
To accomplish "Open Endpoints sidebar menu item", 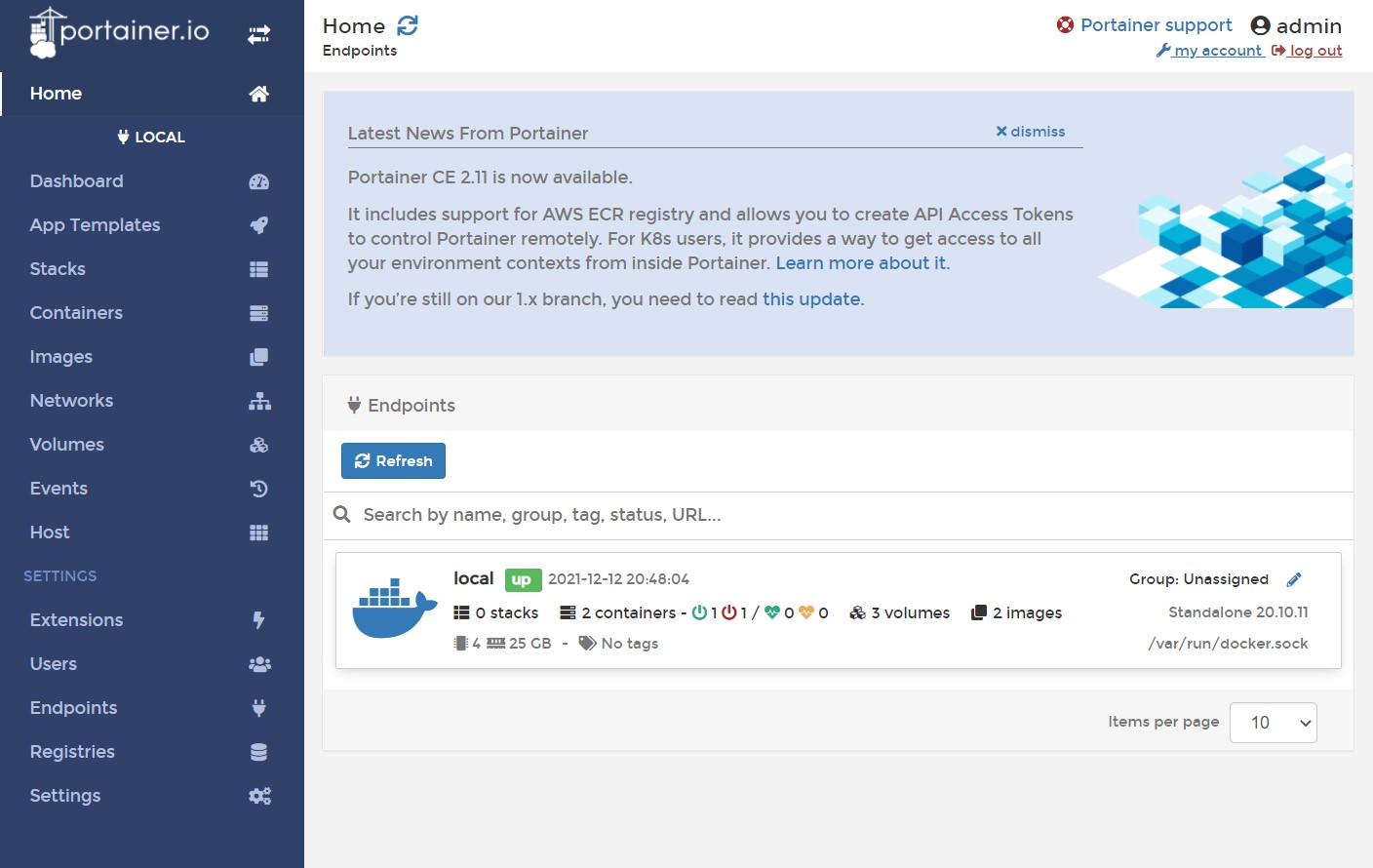I will (x=152, y=708).
